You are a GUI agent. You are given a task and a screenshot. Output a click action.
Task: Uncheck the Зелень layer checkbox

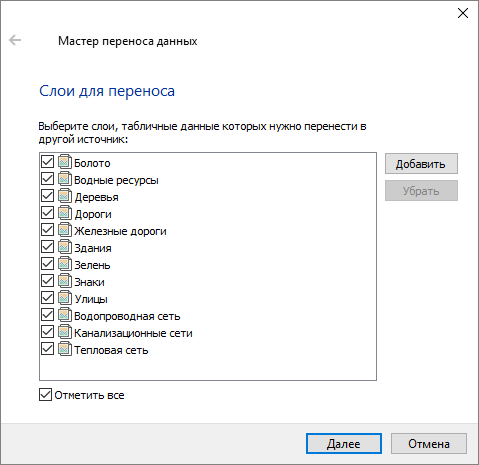(47, 264)
